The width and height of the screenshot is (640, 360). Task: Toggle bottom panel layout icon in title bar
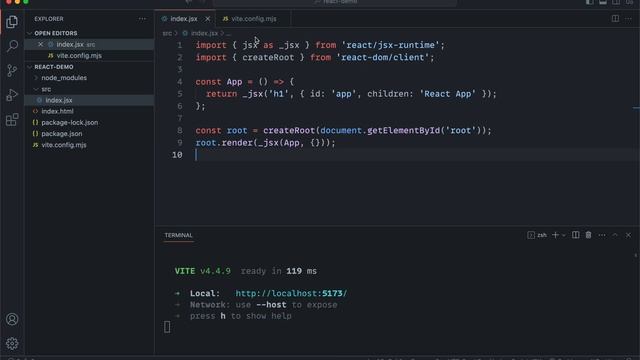pyautogui.click(x=603, y=2)
